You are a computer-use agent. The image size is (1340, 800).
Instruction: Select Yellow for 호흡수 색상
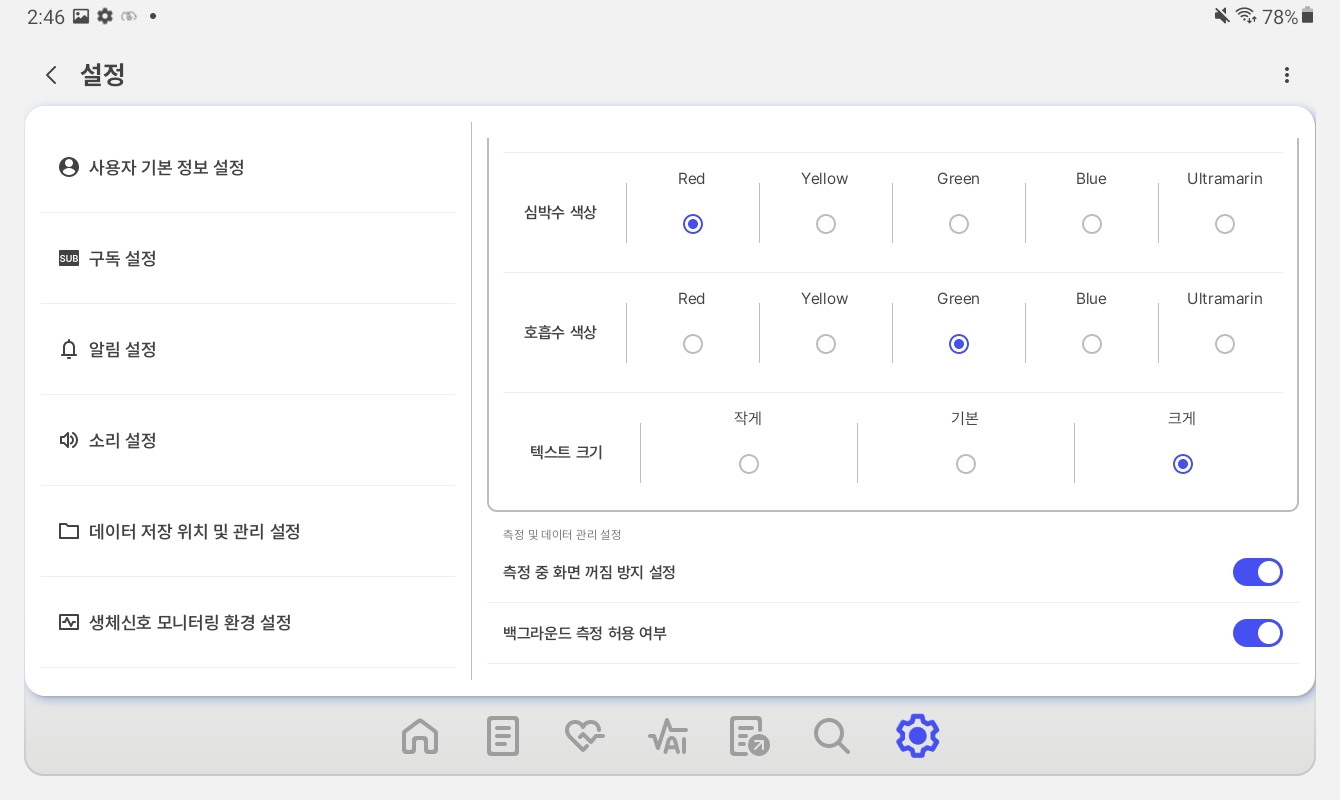pos(825,344)
